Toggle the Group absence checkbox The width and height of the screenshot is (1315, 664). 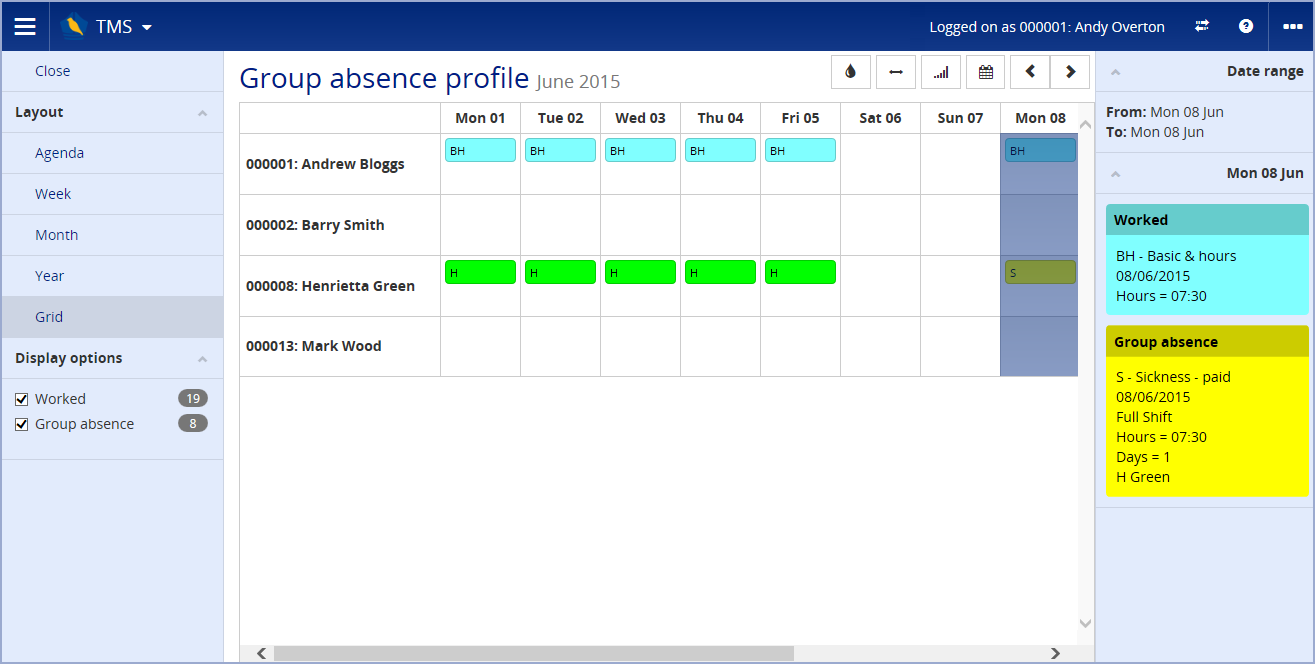pos(22,424)
